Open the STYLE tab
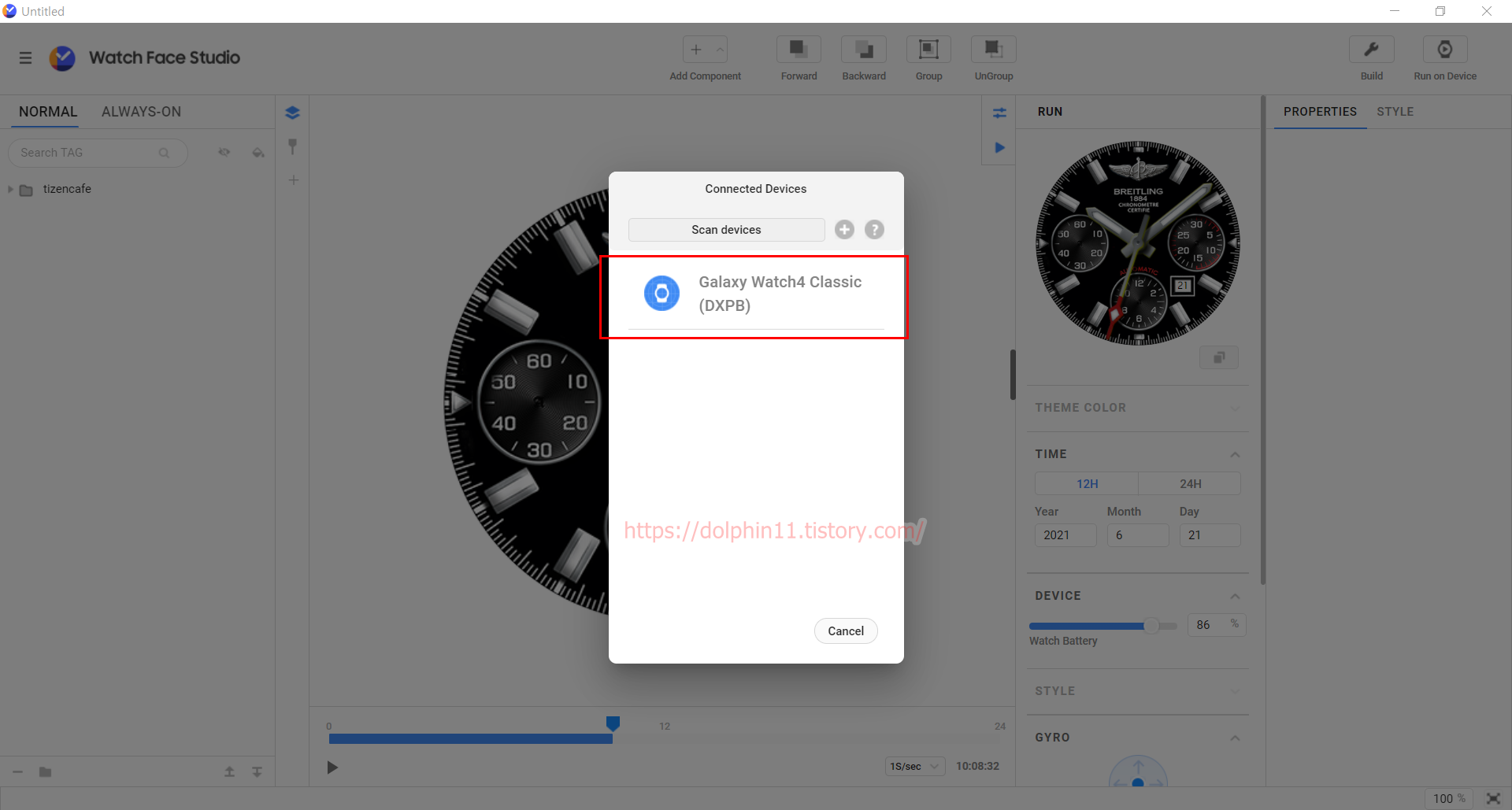This screenshot has height=810, width=1512. (1395, 112)
